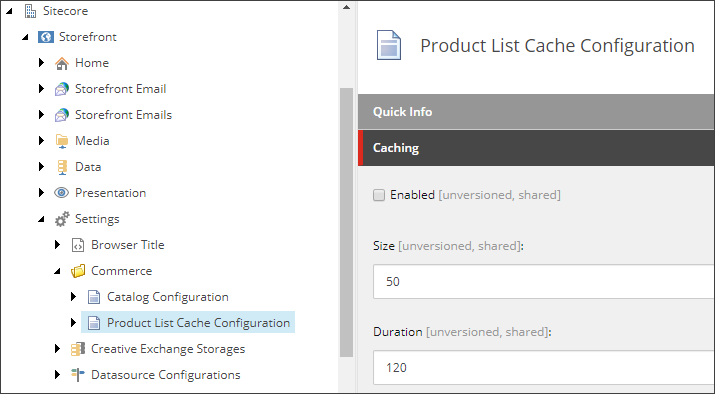This screenshot has height=394, width=715.
Task: Toggle the Quick Info section header
Action: [536, 112]
